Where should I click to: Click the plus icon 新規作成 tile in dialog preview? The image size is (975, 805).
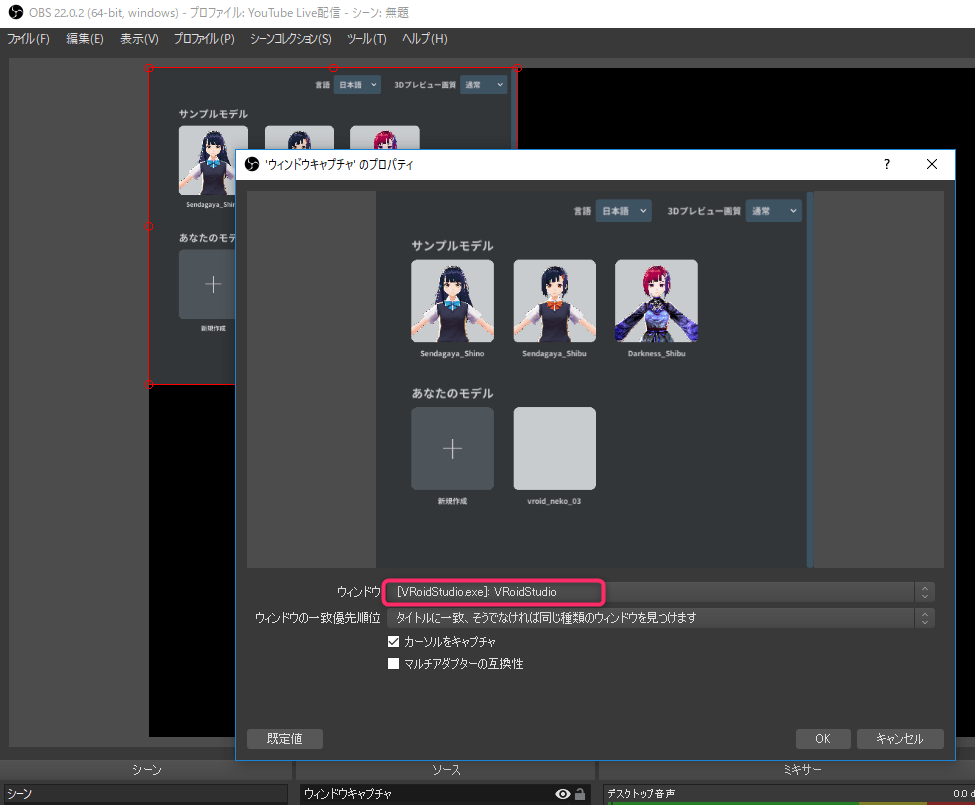[x=452, y=448]
